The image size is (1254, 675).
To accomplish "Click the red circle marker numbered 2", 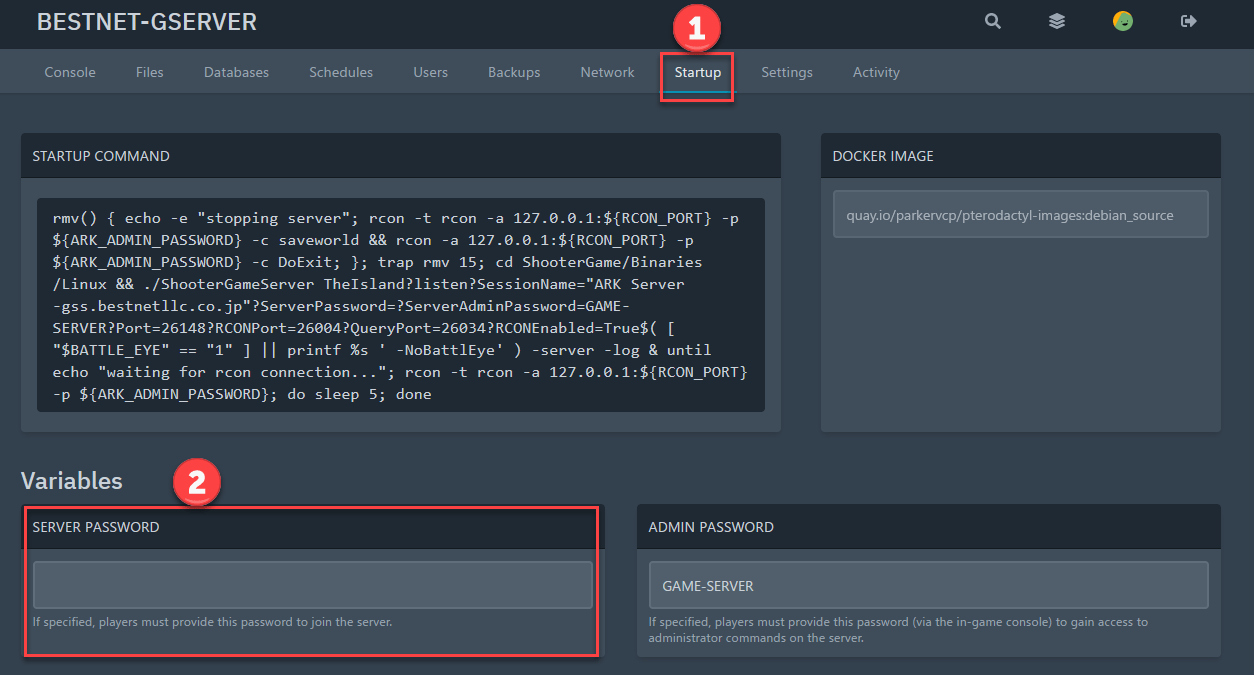I will pyautogui.click(x=197, y=482).
